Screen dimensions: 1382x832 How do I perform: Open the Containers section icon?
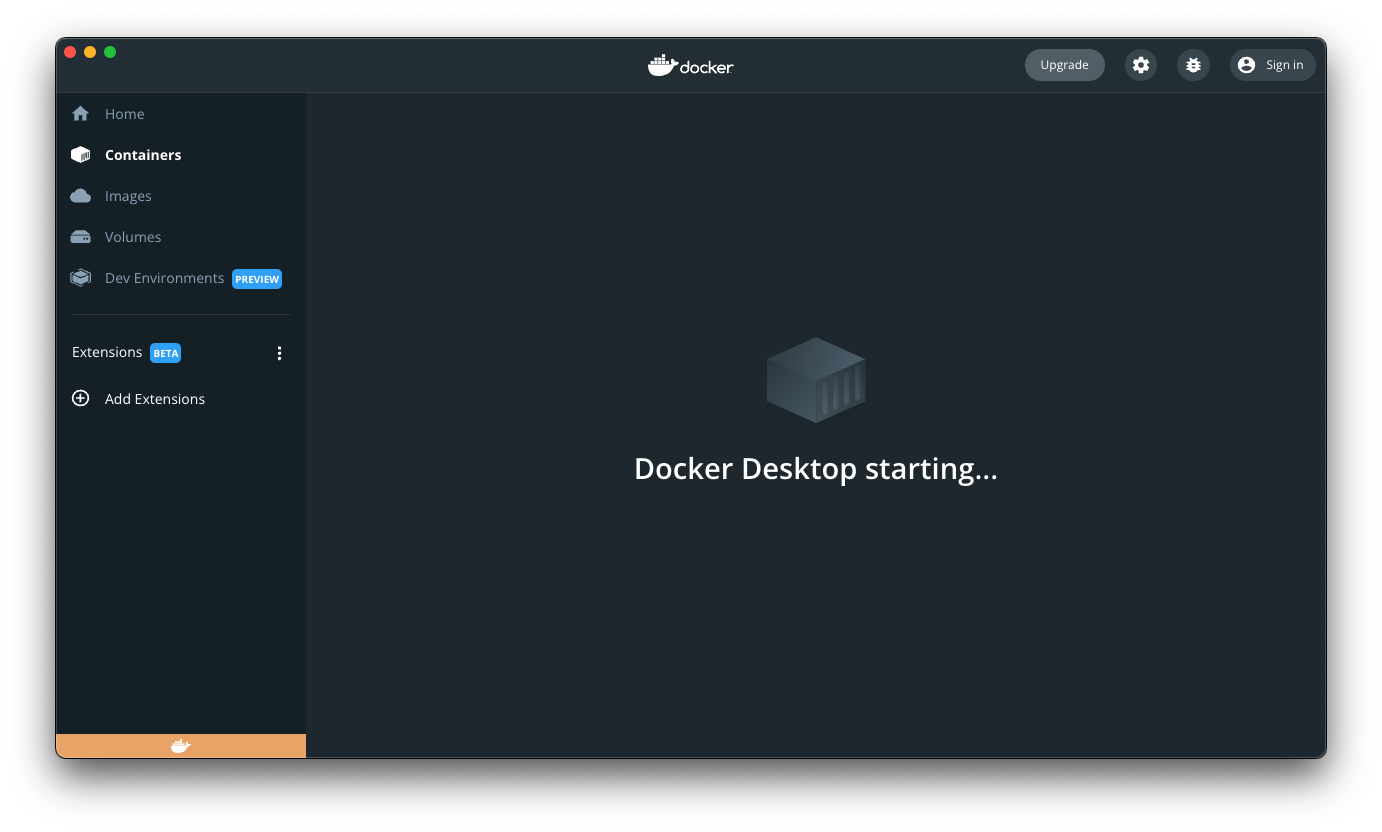click(80, 155)
